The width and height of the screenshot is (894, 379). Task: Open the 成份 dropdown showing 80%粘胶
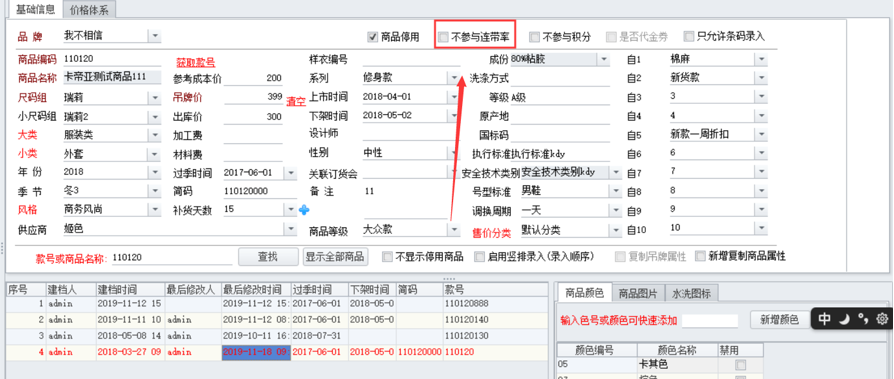[603, 59]
